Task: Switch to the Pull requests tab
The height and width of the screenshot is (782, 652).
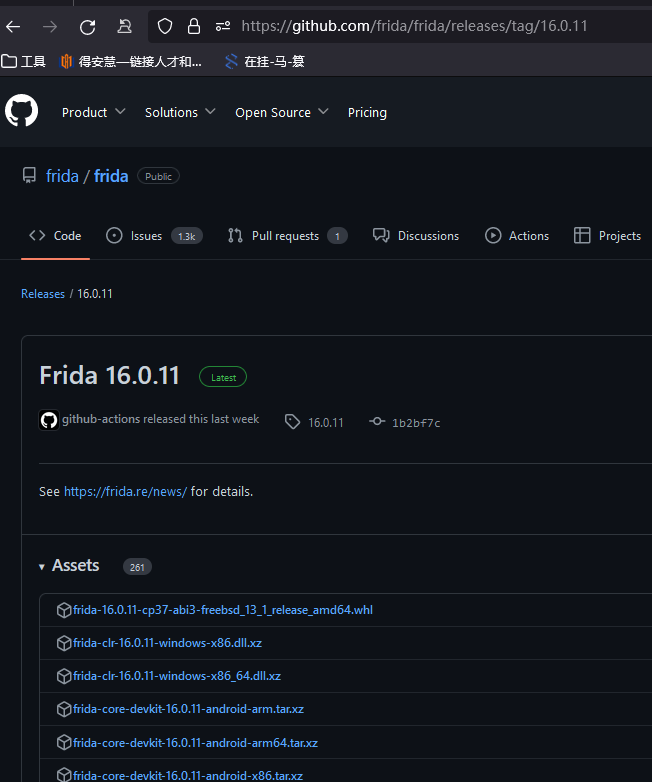Action: click(x=287, y=236)
